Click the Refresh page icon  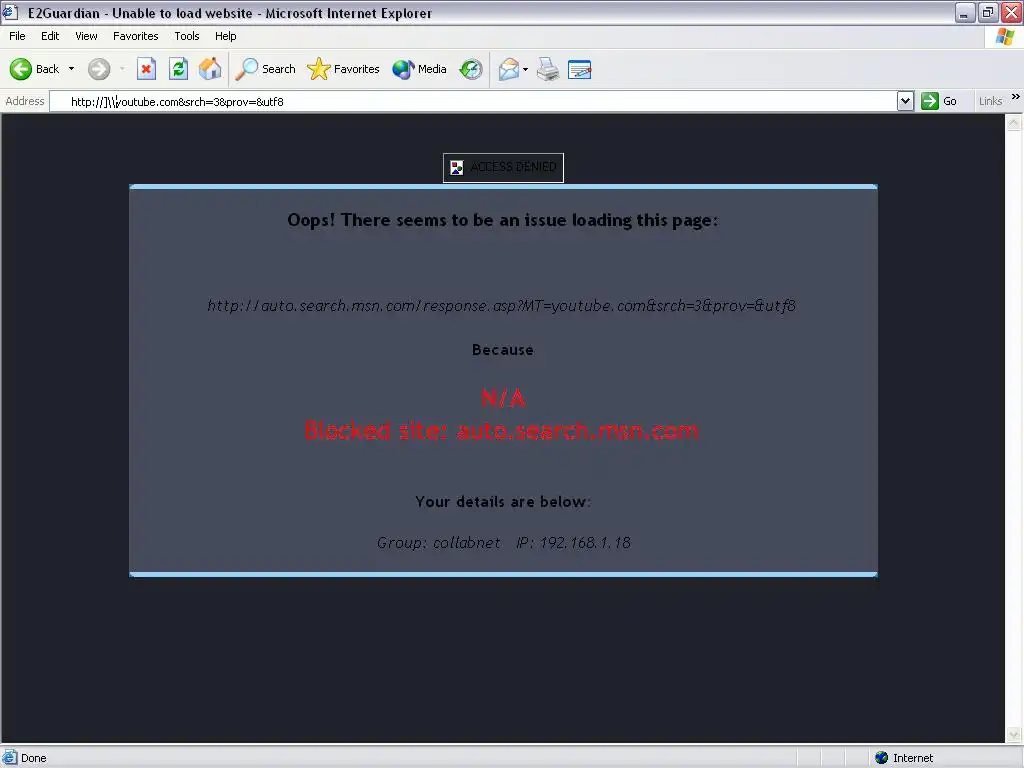178,69
